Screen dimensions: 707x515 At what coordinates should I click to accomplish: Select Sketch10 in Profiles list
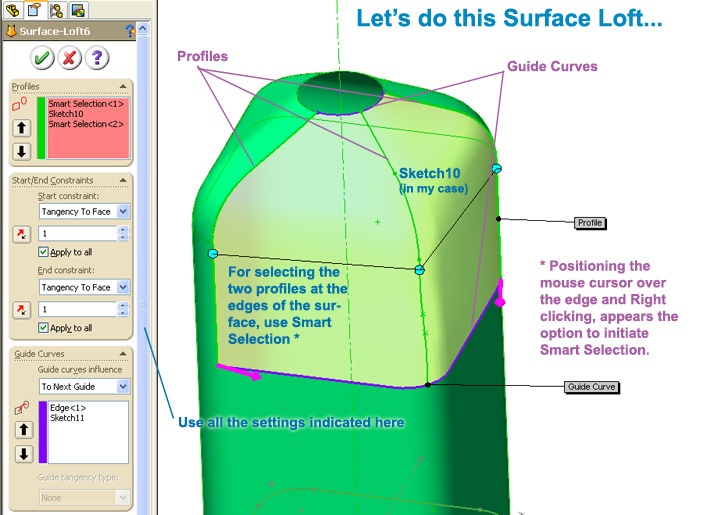pyautogui.click(x=66, y=114)
